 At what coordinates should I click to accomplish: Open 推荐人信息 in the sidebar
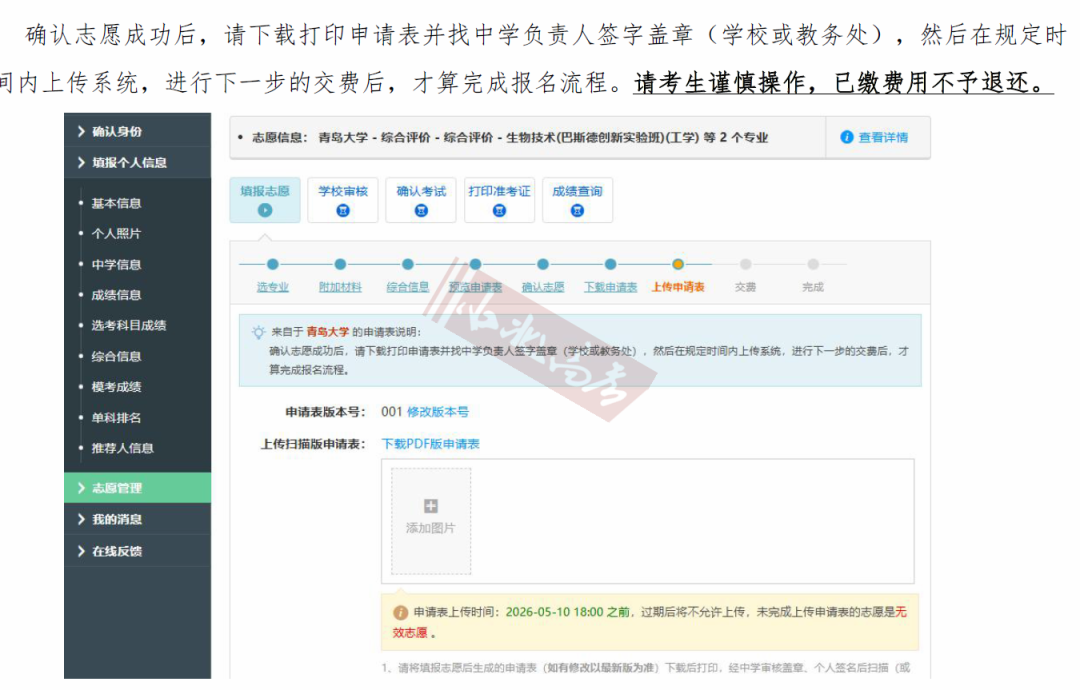pos(123,448)
